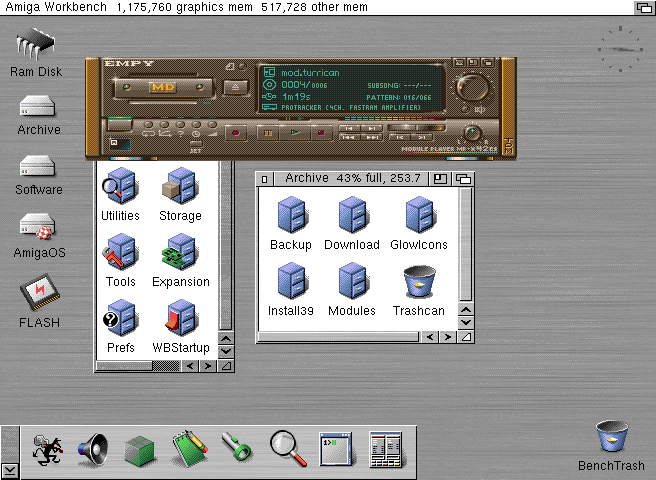This screenshot has height=480, width=656.
Task: Click the JET button on the player
Action: 196,144
